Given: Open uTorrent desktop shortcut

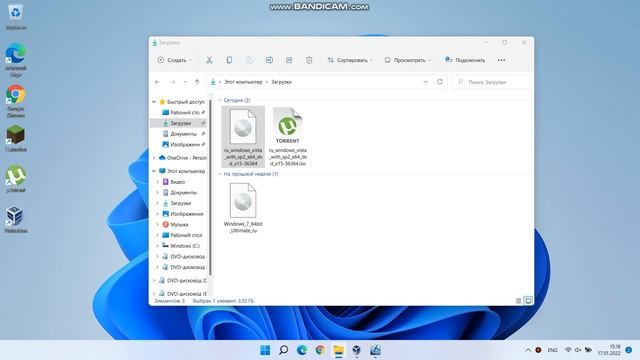Looking at the screenshot, I should (x=16, y=179).
